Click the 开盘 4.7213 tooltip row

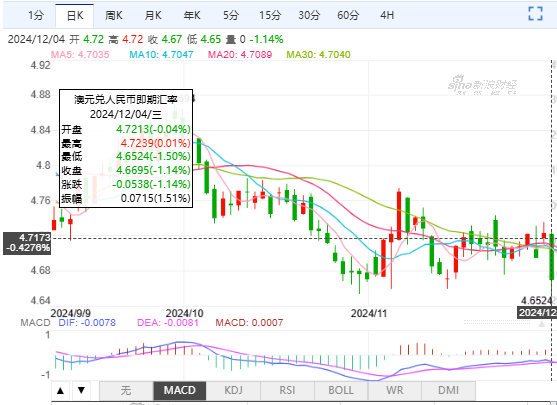[x=126, y=129]
